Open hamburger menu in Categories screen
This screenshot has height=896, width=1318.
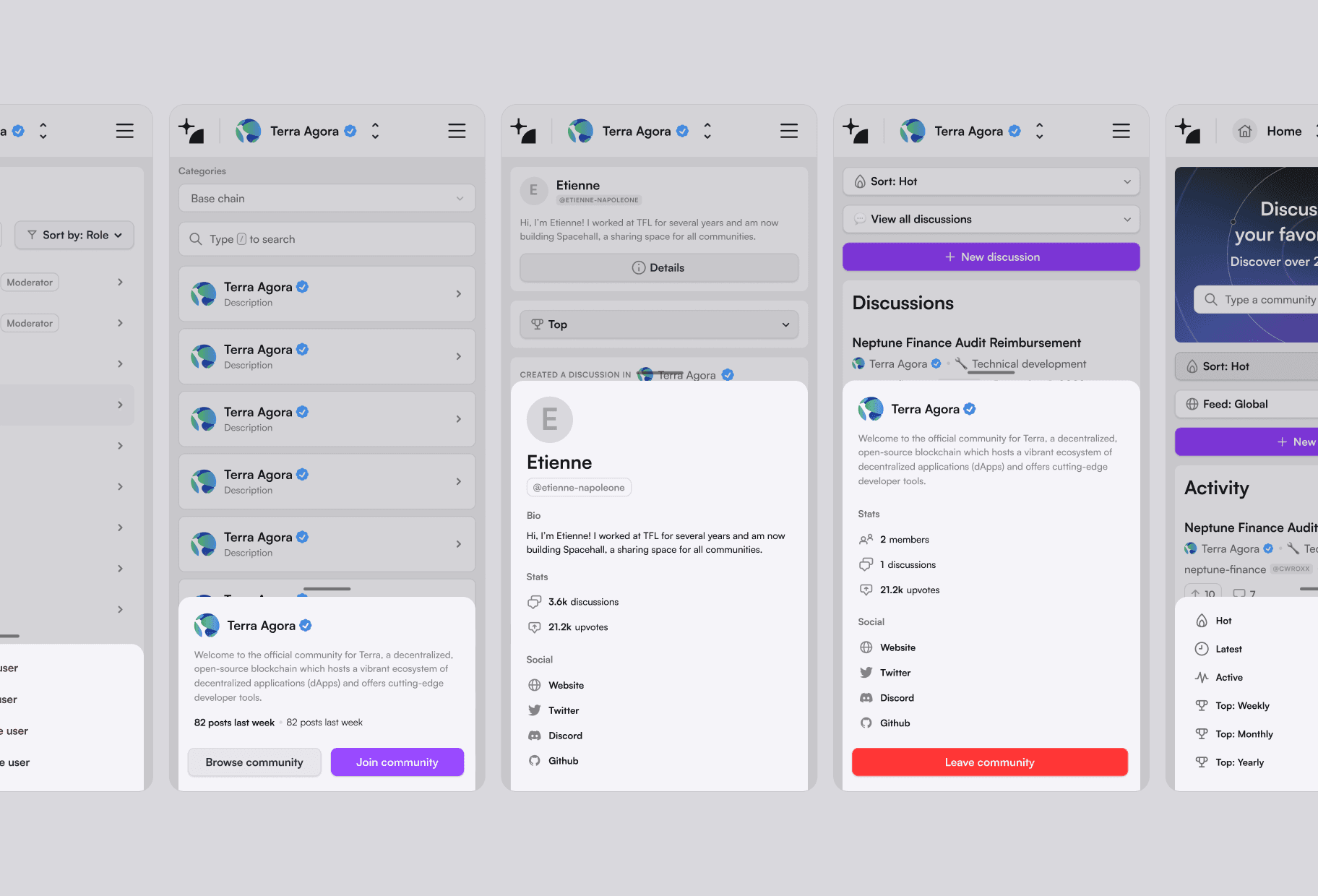457,131
